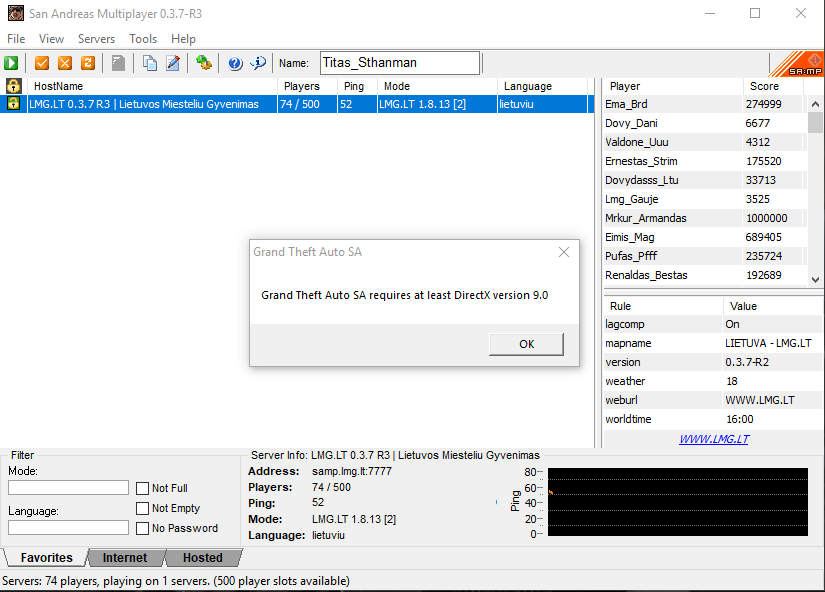Click OK in the DirectX error dialog
The width and height of the screenshot is (825, 592).
pos(526,344)
